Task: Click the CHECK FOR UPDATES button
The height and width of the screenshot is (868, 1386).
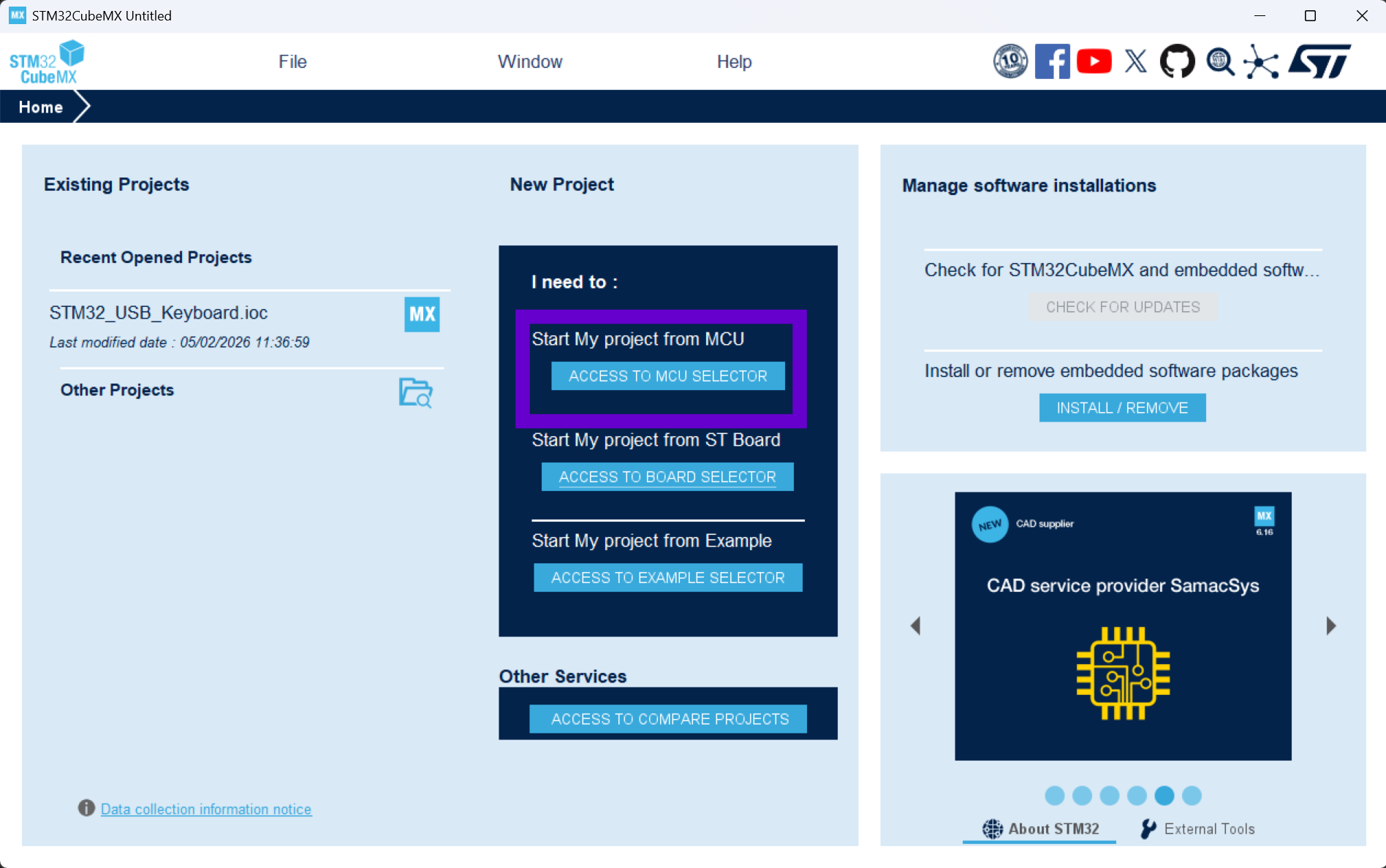Action: (1123, 307)
